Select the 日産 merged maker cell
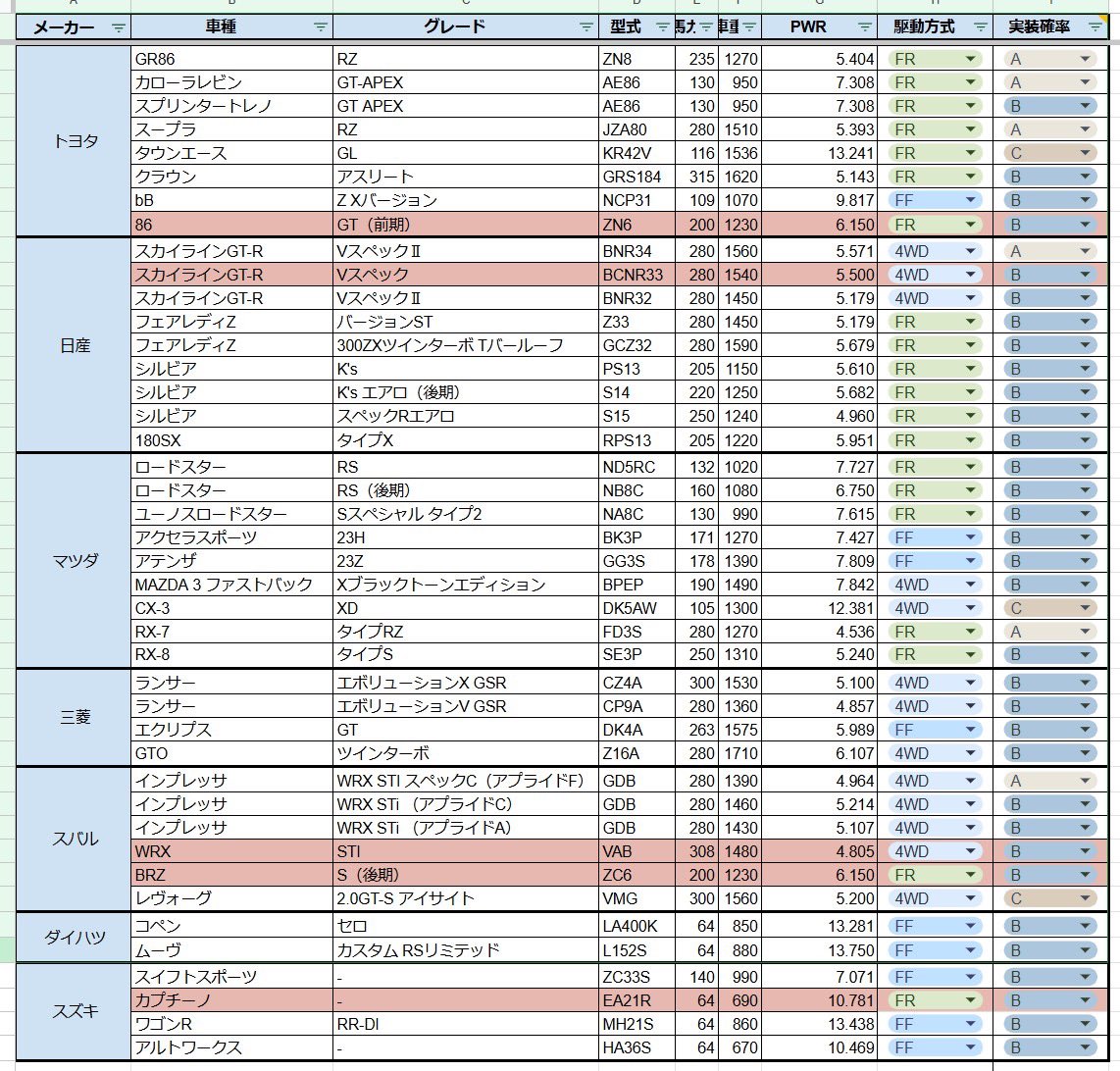 coord(74,345)
